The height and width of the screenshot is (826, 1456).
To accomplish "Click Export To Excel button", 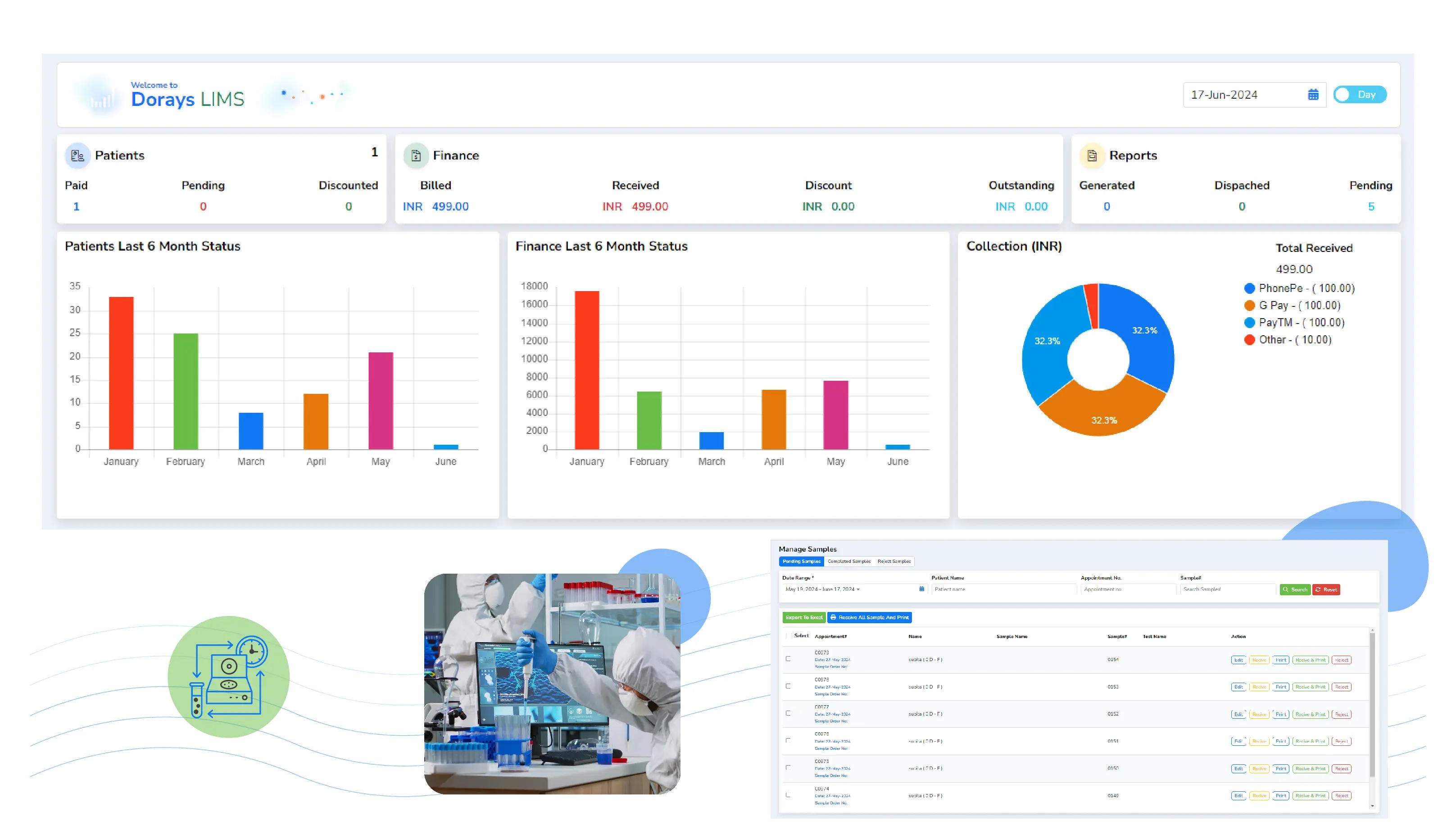I will (x=803, y=617).
